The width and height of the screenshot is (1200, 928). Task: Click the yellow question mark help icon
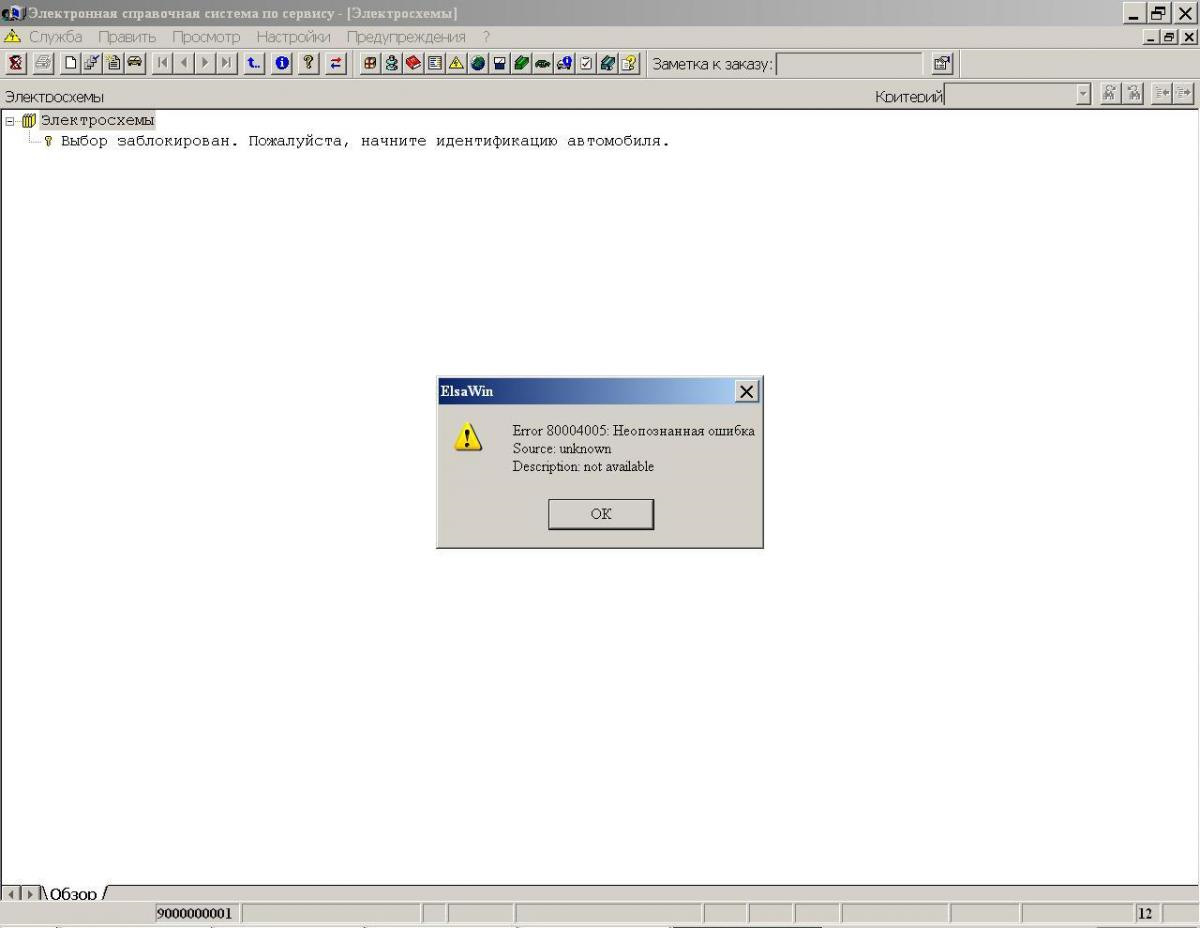(309, 63)
